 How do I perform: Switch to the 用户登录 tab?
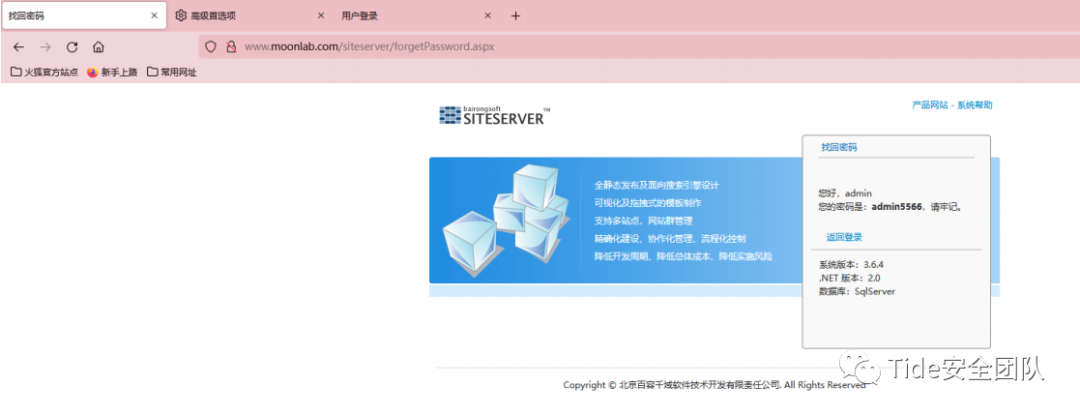tap(418, 16)
